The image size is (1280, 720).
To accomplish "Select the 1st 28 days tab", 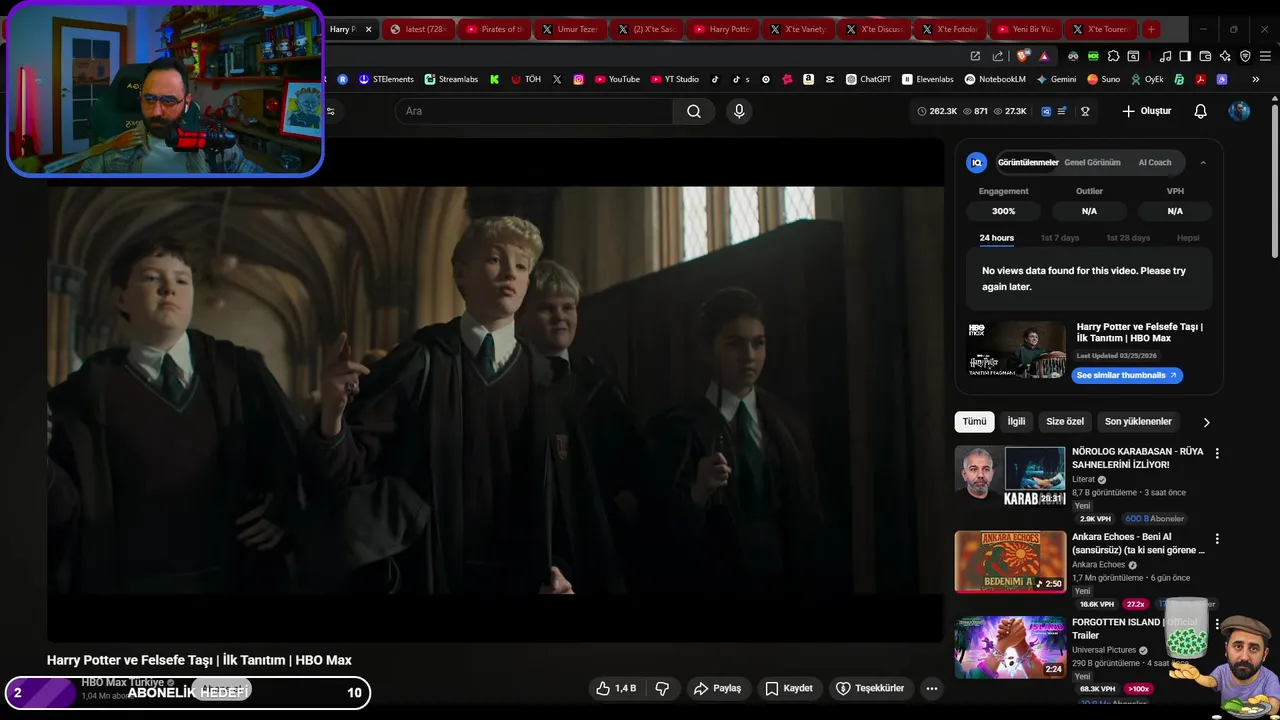I will [x=1127, y=238].
